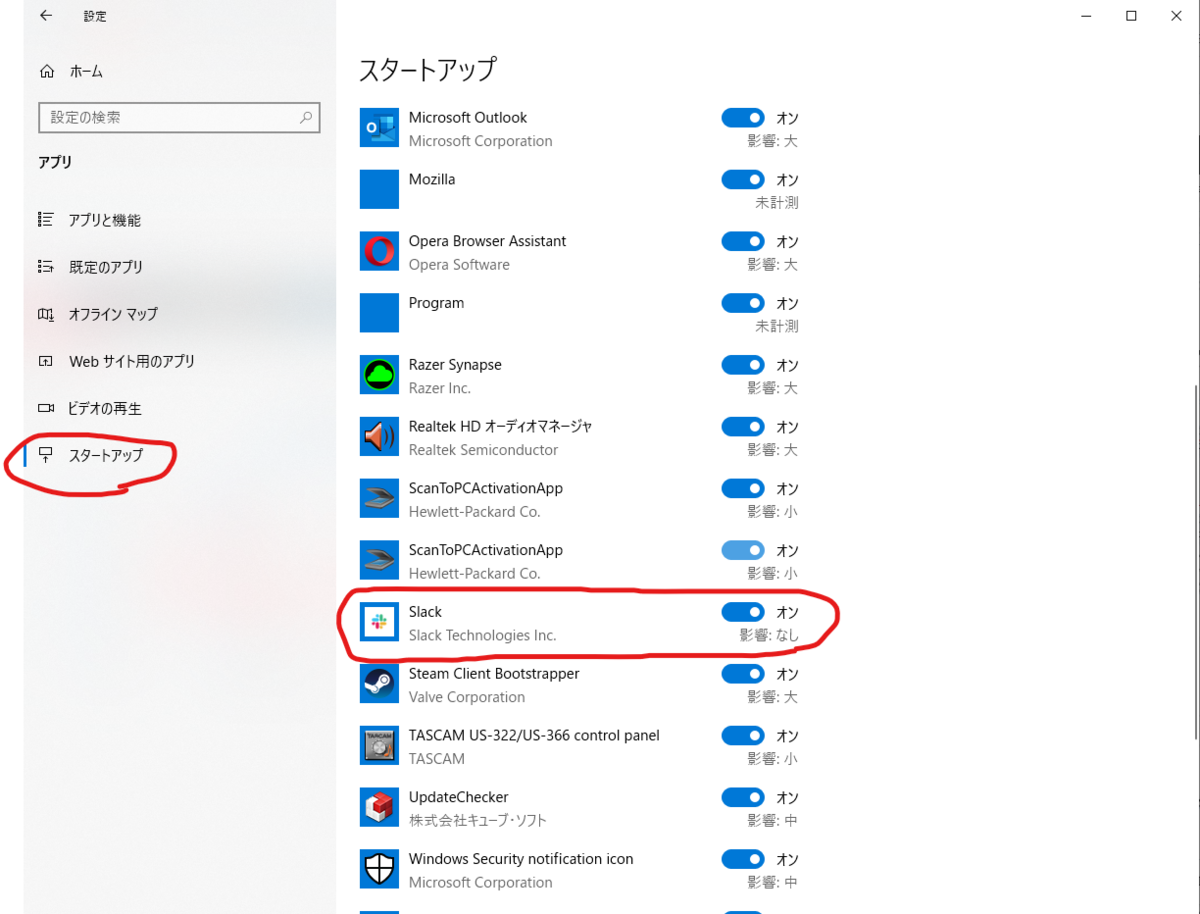Click the Steam Client Bootstrapper label

494,674
